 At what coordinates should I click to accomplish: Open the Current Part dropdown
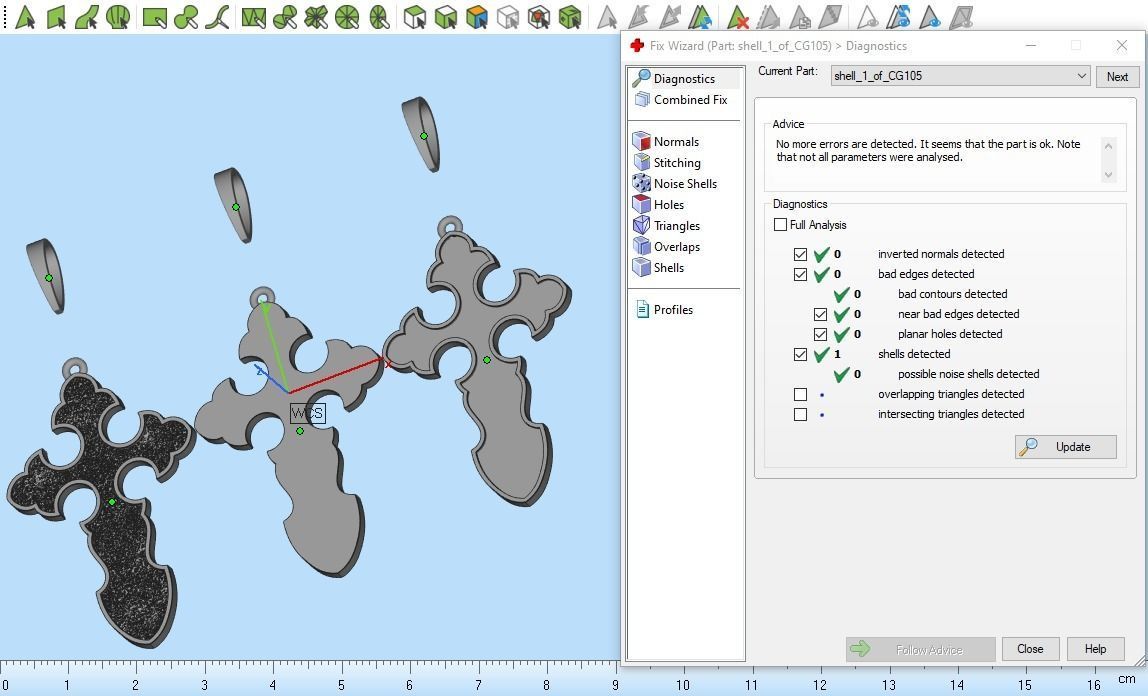[x=961, y=76]
